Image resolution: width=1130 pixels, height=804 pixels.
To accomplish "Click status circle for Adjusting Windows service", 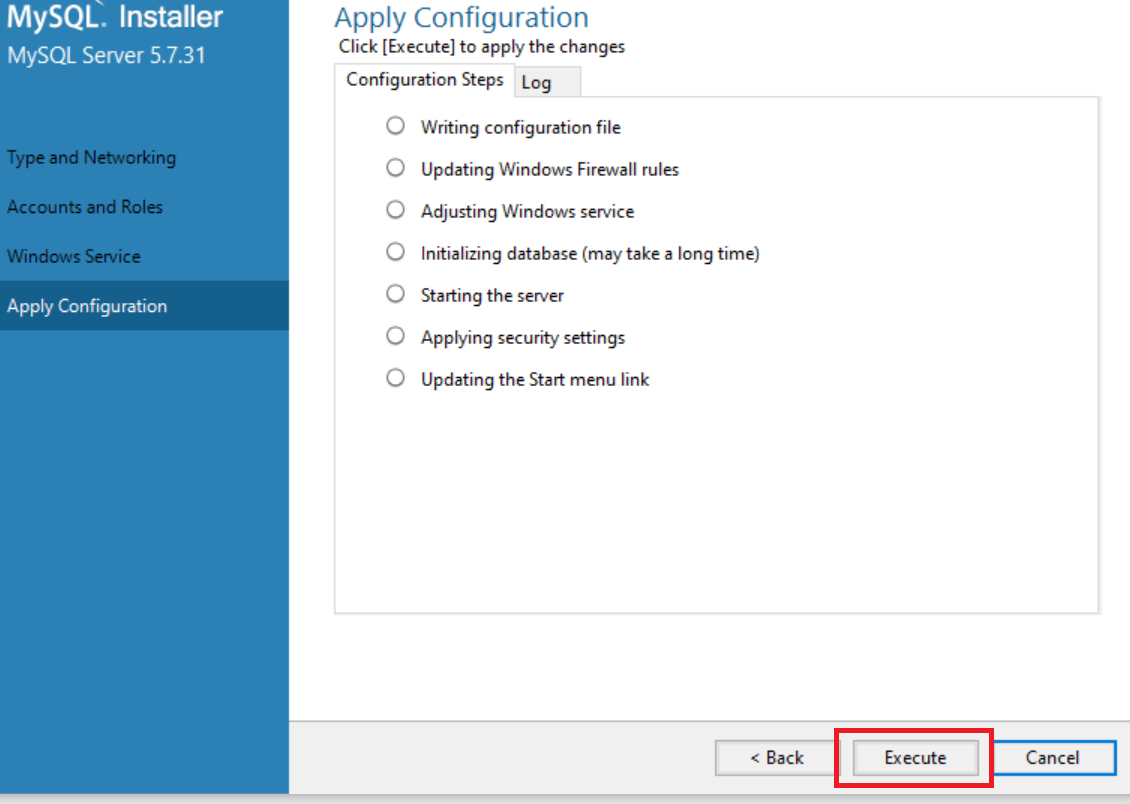I will (395, 210).
